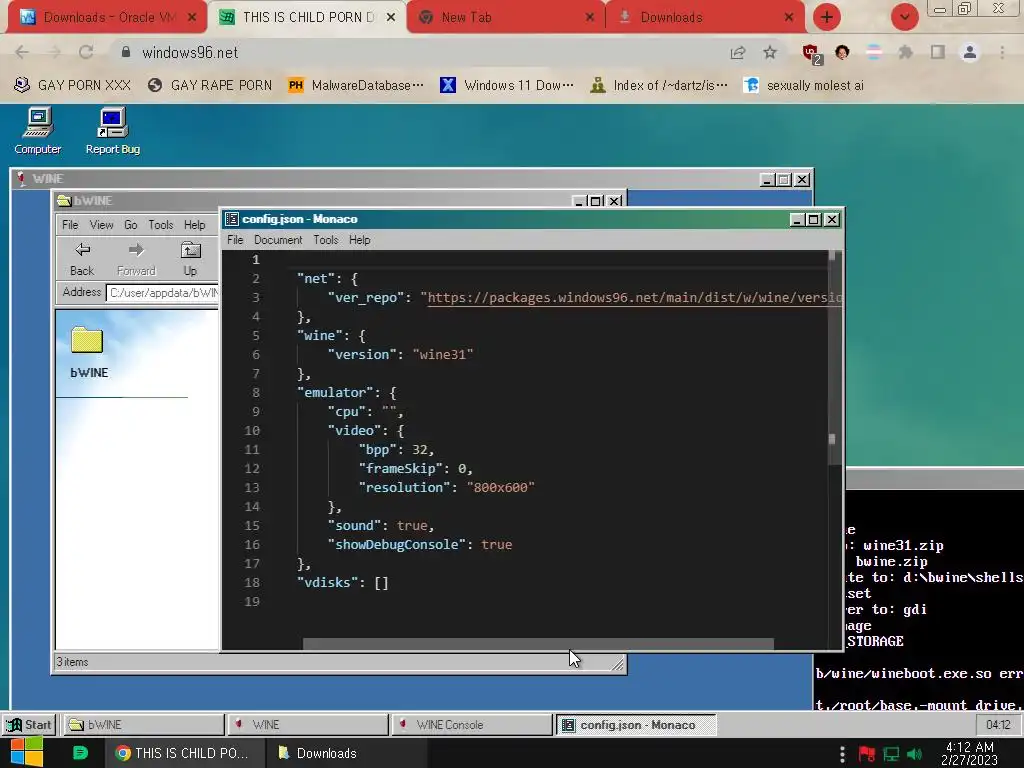Click the bWINE explorer resize grip corner

(x=617, y=665)
